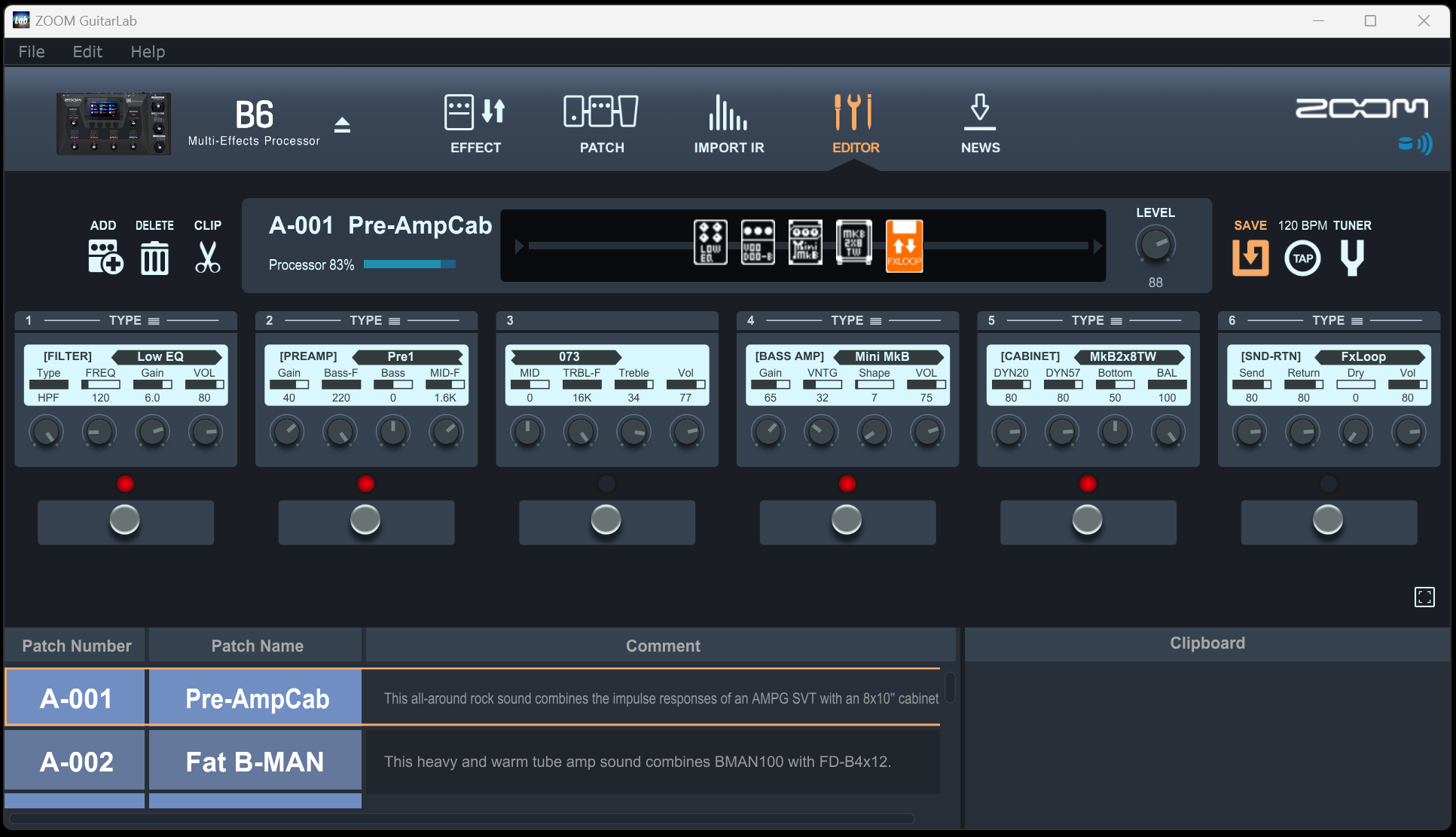
Task: Click the wireless connection status icon
Action: (1415, 144)
